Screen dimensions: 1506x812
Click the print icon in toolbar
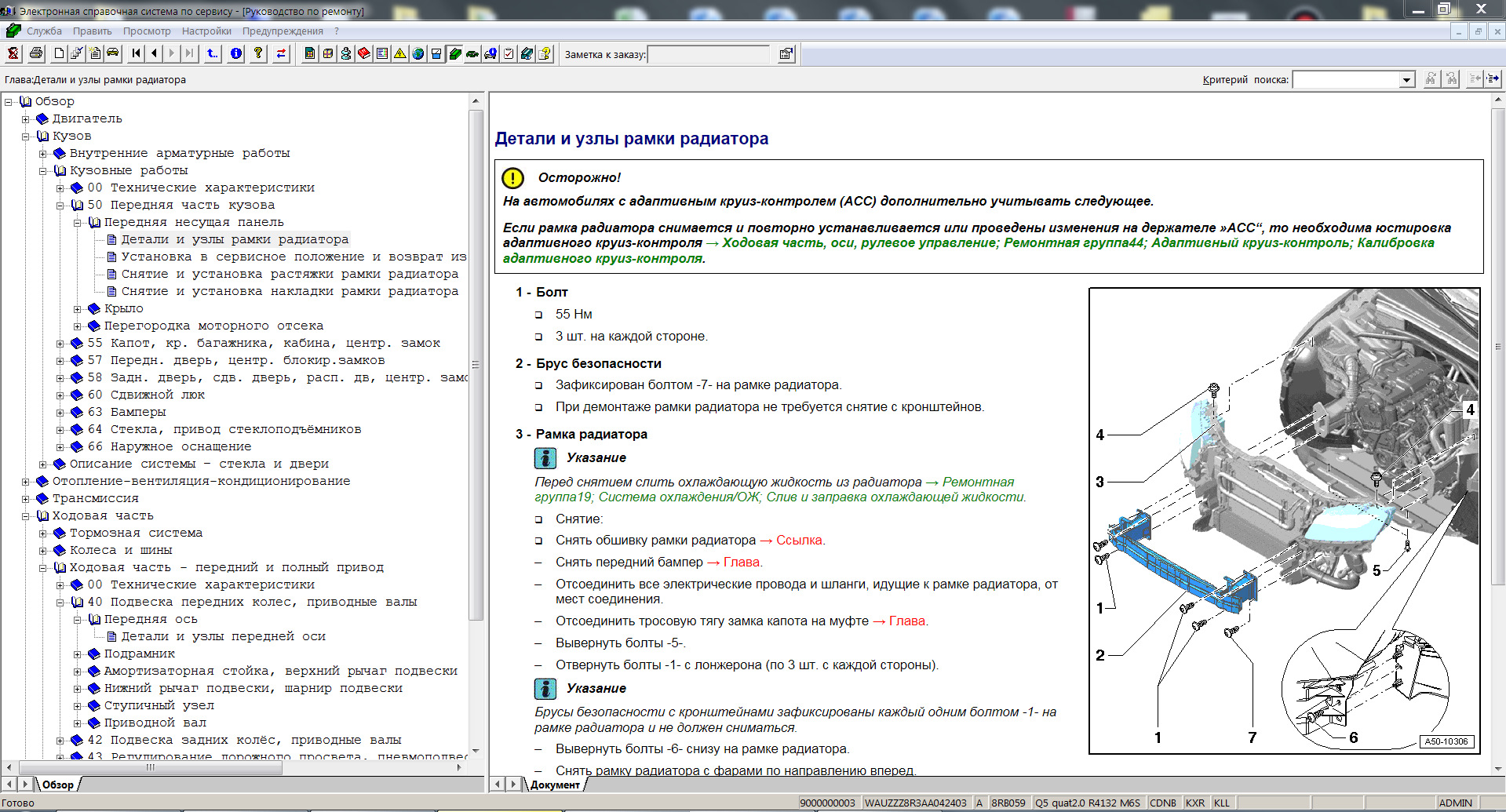click(x=36, y=53)
